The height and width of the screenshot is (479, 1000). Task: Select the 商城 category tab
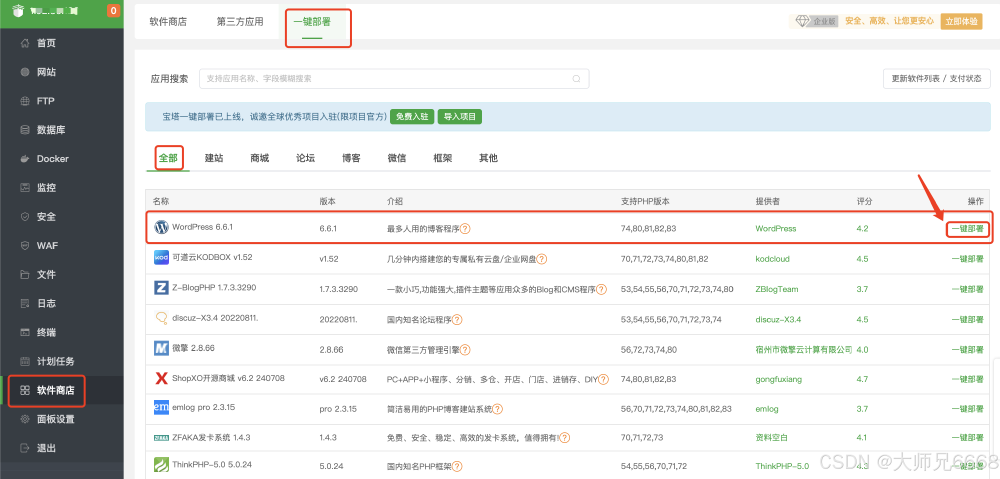[260, 158]
